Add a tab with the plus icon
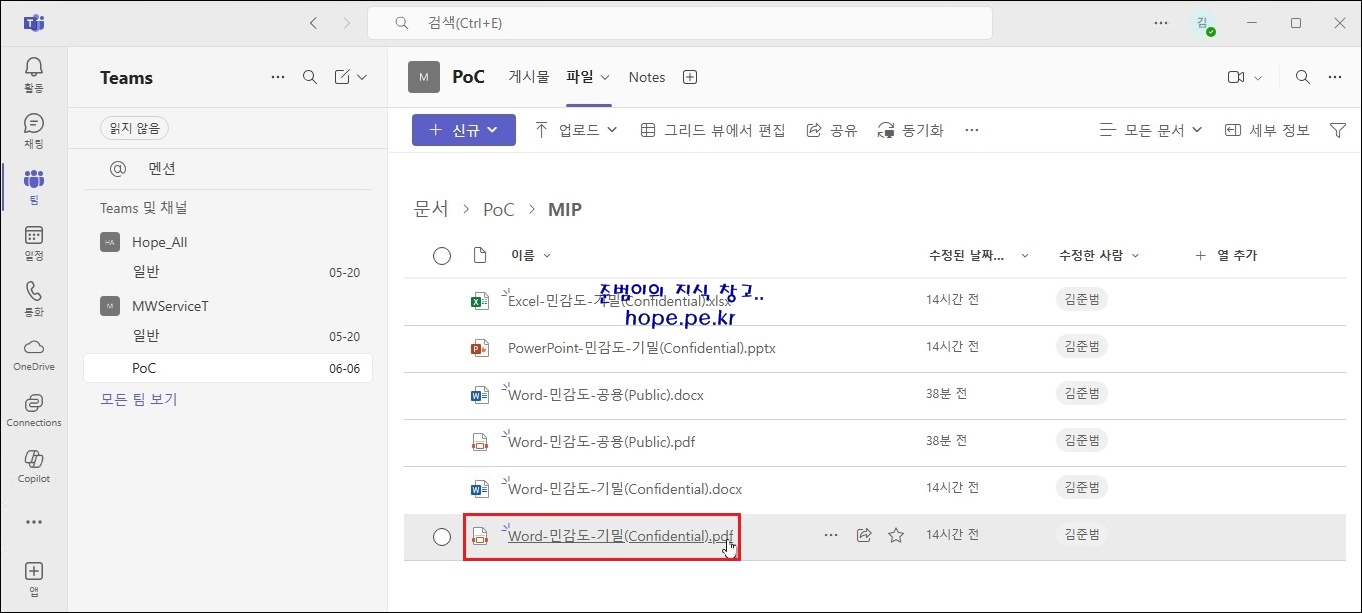 pyautogui.click(x=689, y=77)
